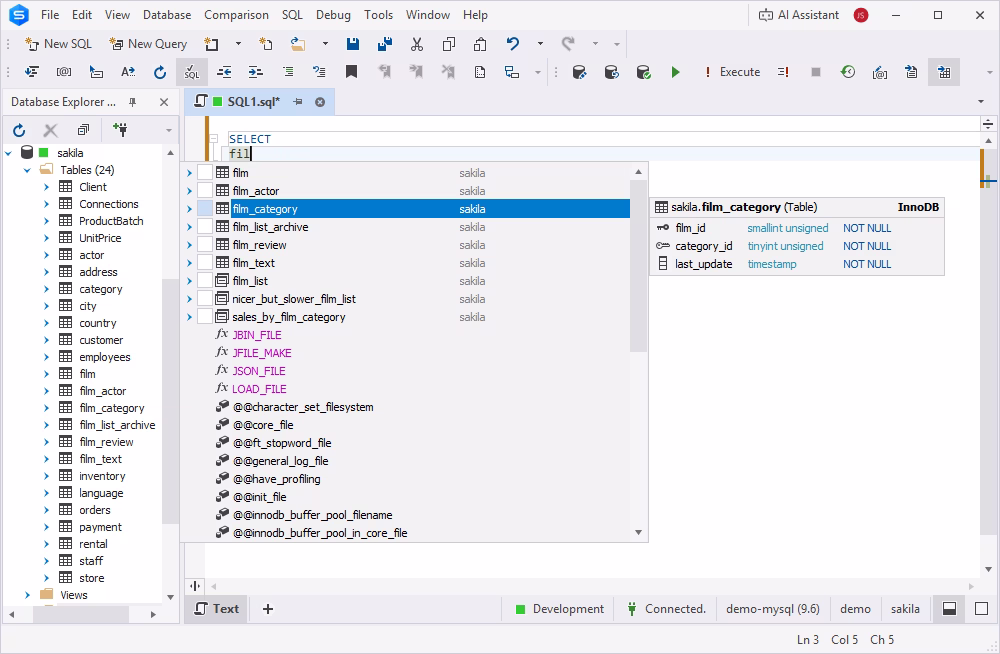Click the Cut scissors icon

pyautogui.click(x=417, y=43)
